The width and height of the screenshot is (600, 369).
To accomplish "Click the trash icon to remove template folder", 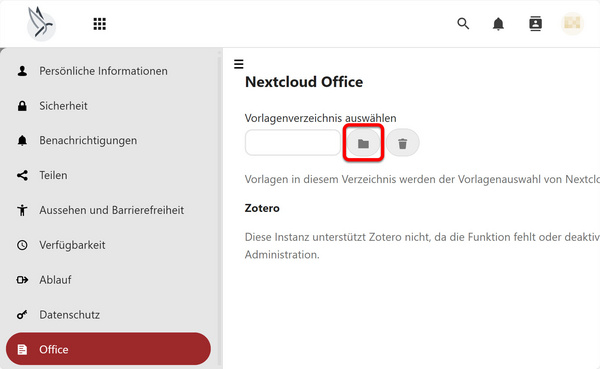I will 403,143.
